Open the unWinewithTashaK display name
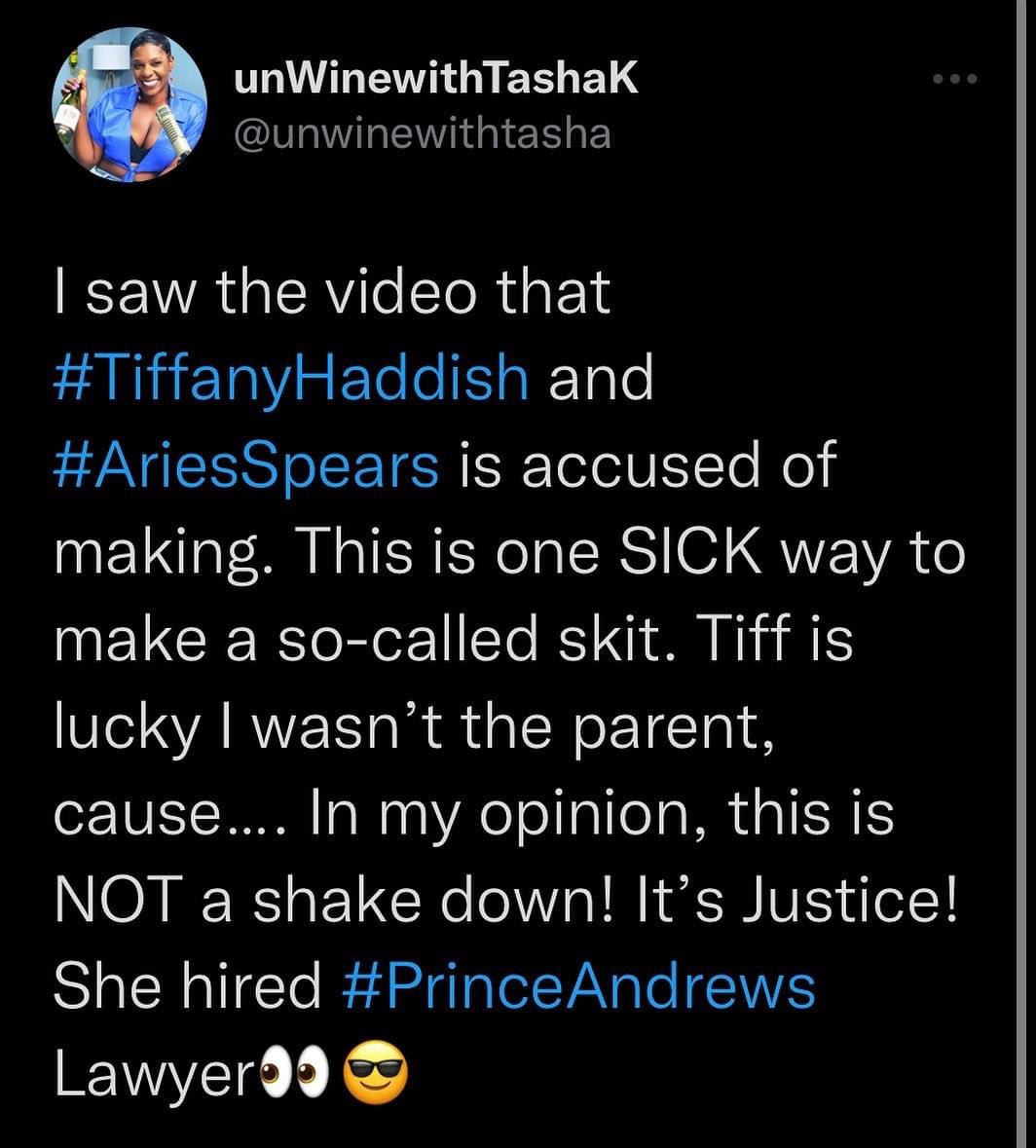 tap(435, 80)
